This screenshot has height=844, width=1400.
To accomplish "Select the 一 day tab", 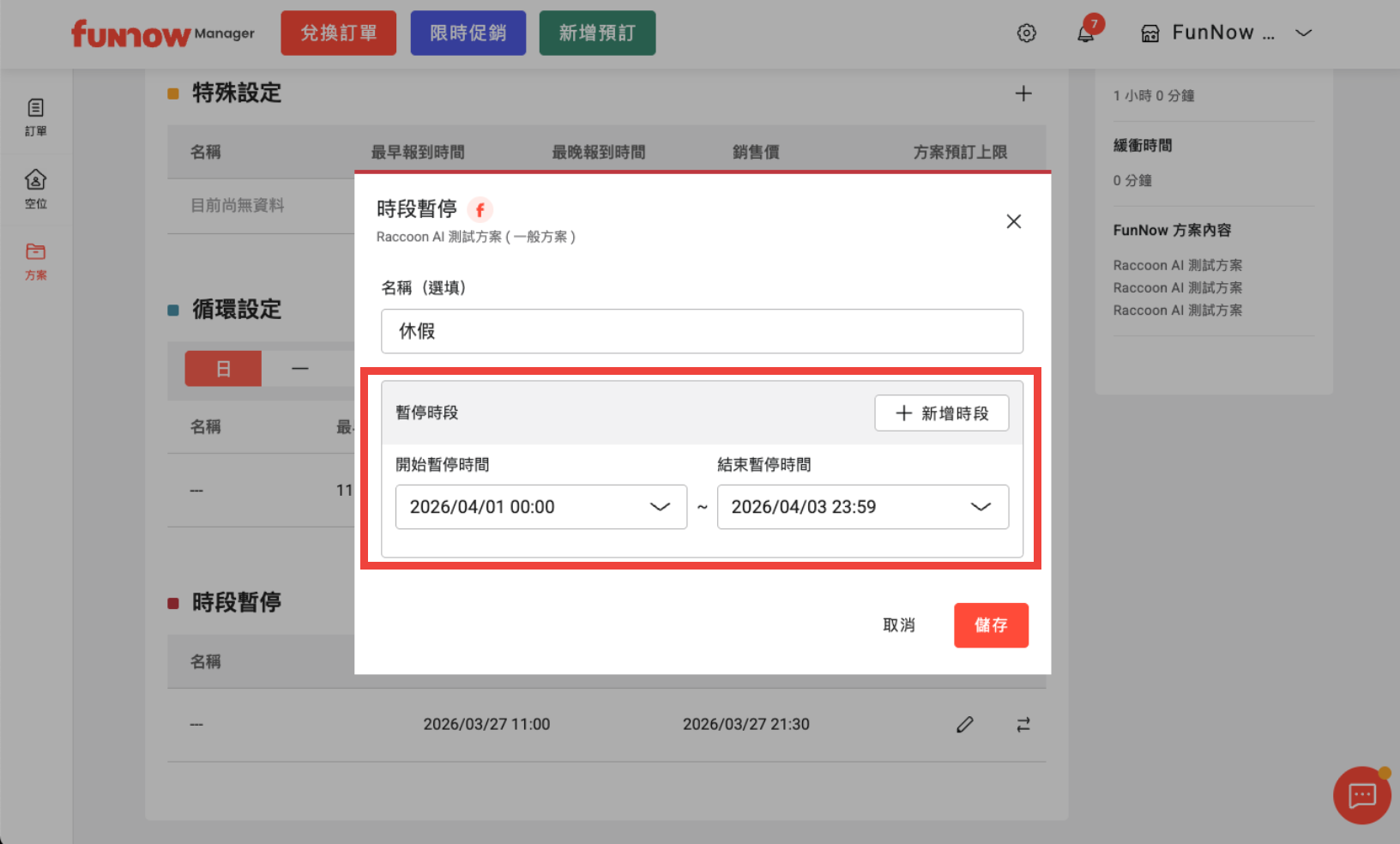I will pyautogui.click(x=299, y=369).
